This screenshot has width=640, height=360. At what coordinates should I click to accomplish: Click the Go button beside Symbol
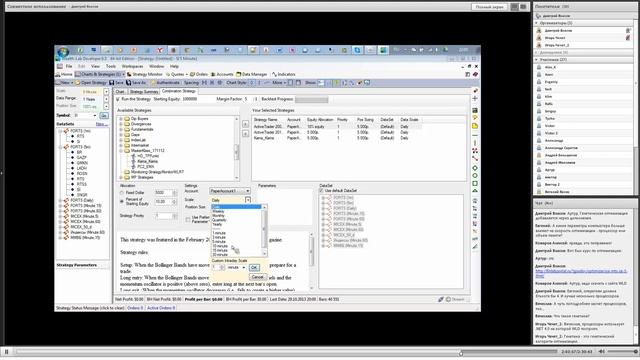coord(104,116)
